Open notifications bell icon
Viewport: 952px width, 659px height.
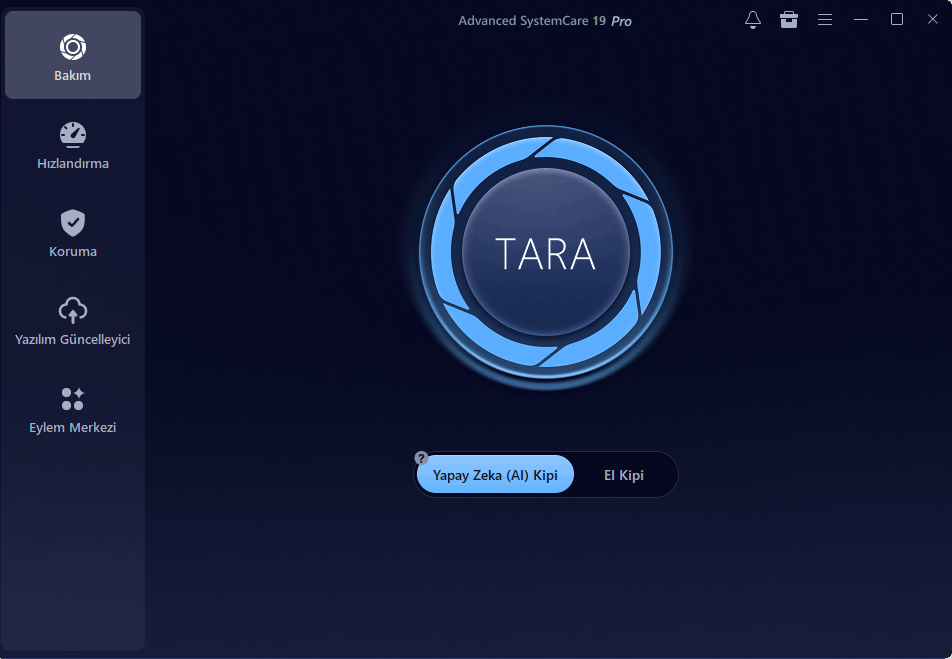click(753, 20)
